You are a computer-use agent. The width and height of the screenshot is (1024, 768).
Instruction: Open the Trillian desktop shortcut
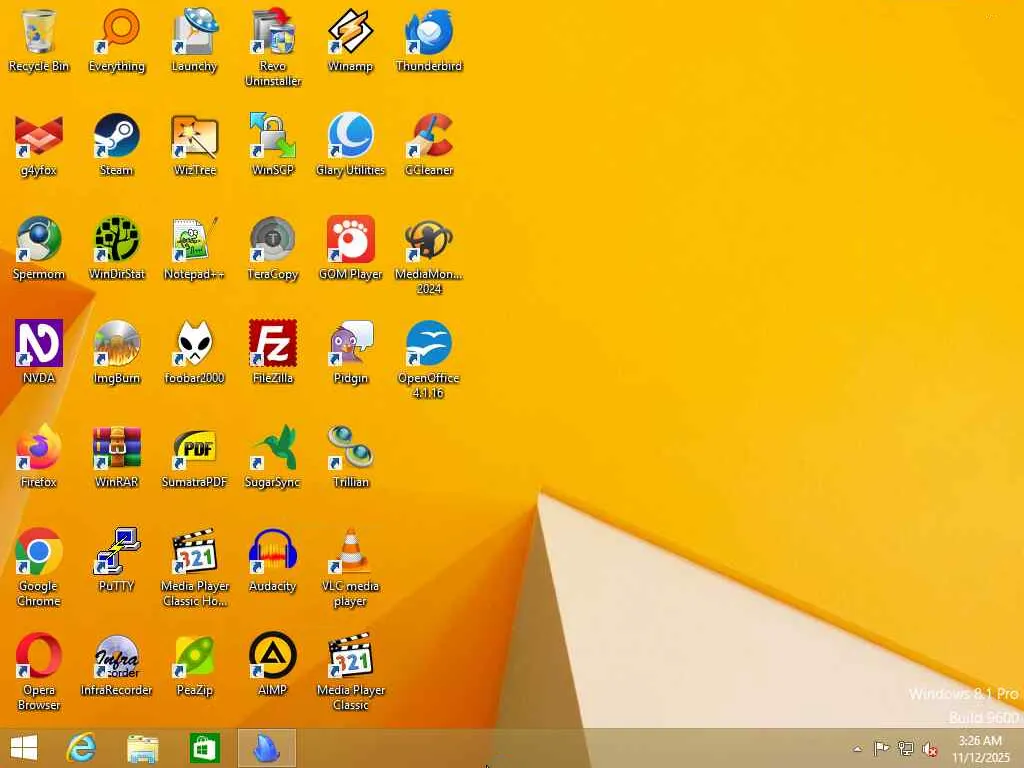coord(351,456)
